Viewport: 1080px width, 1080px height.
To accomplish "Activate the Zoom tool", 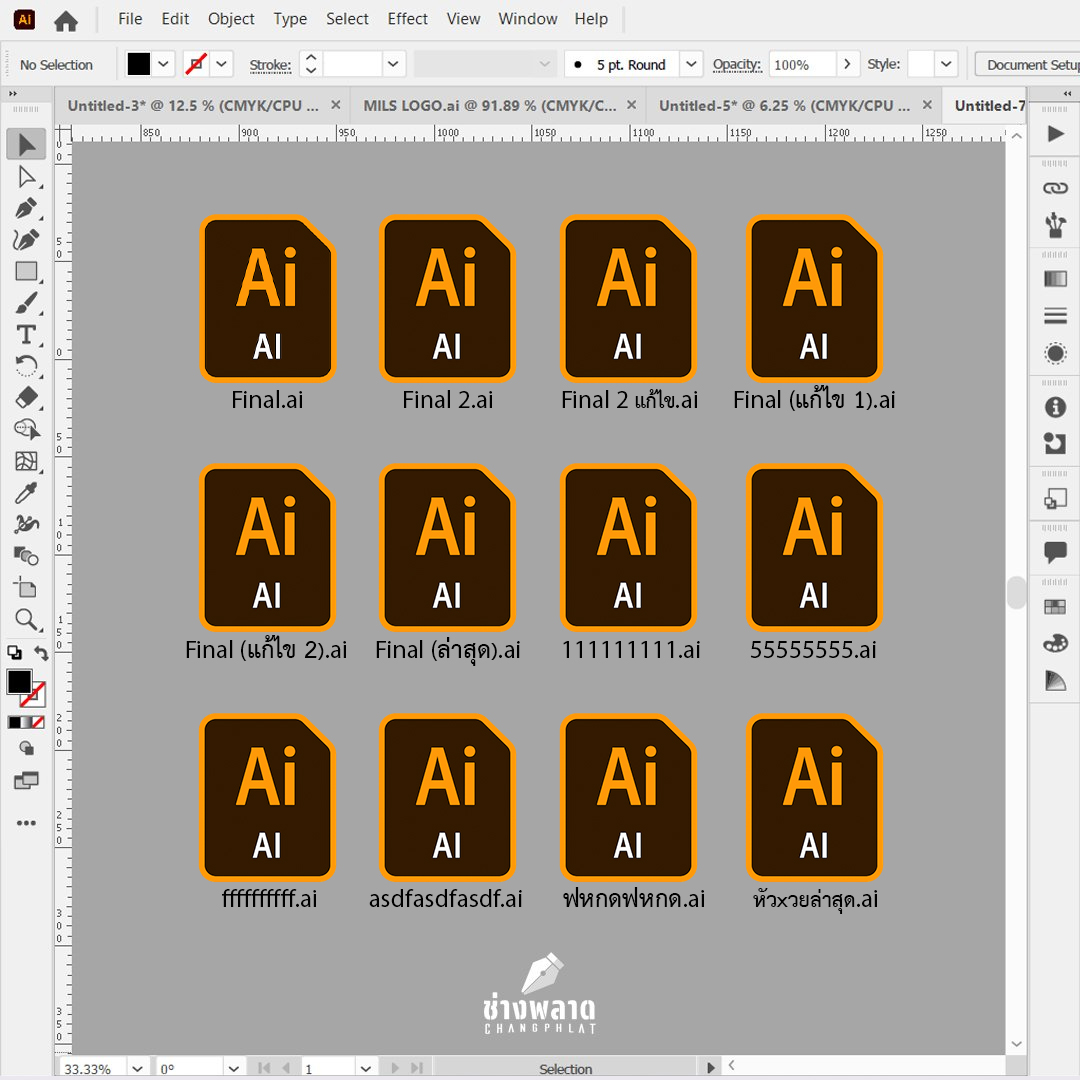I will (26, 618).
